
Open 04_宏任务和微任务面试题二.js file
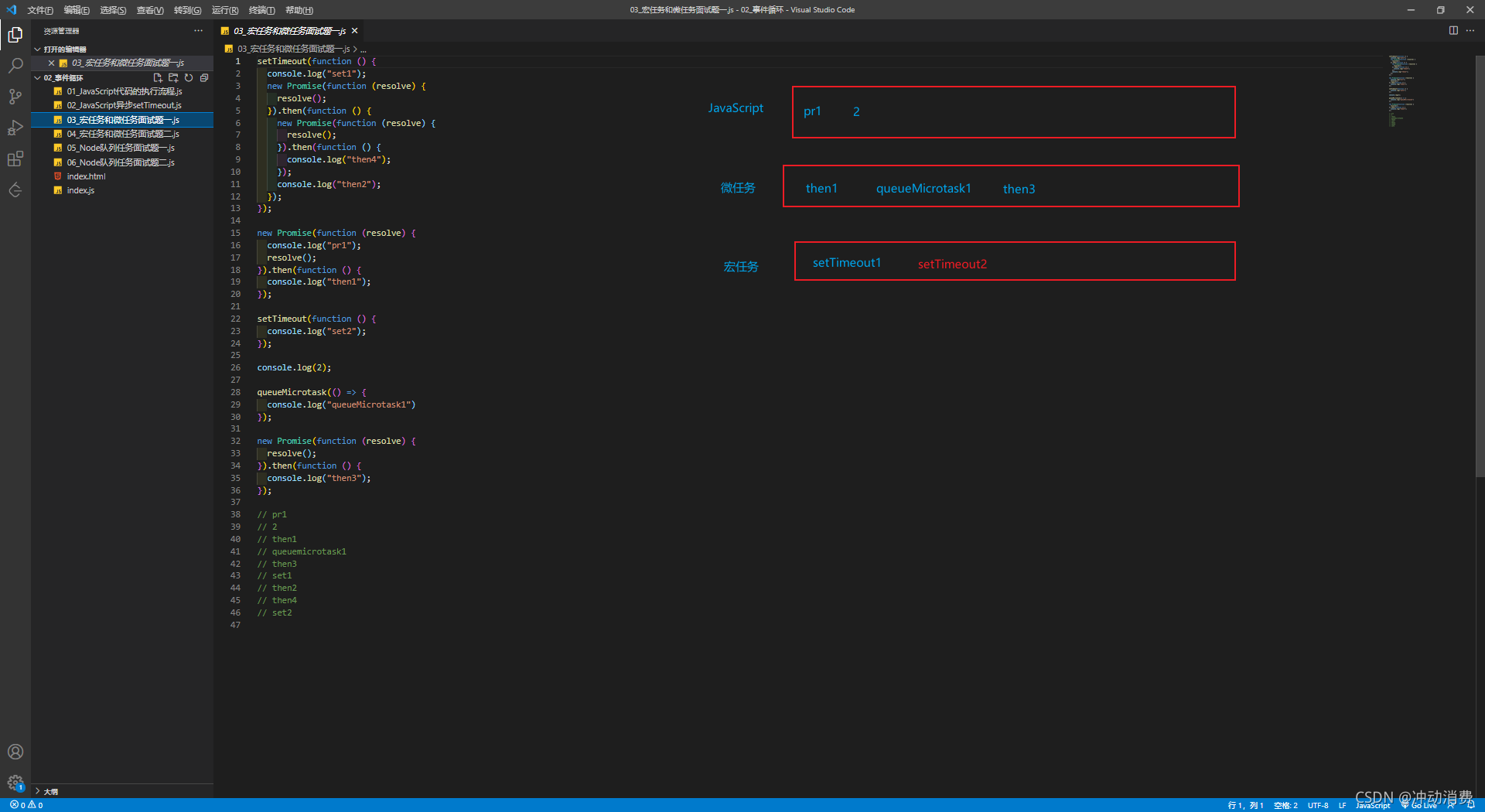122,134
